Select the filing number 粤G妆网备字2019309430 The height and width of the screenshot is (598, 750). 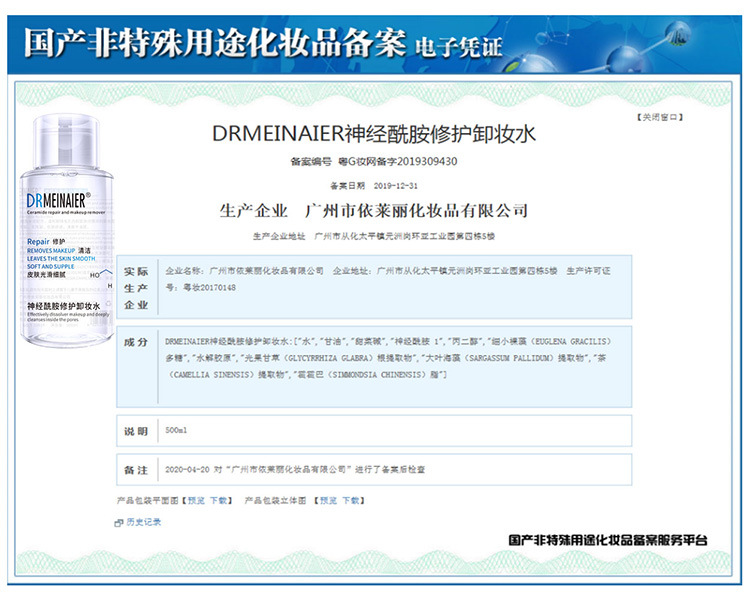click(398, 162)
